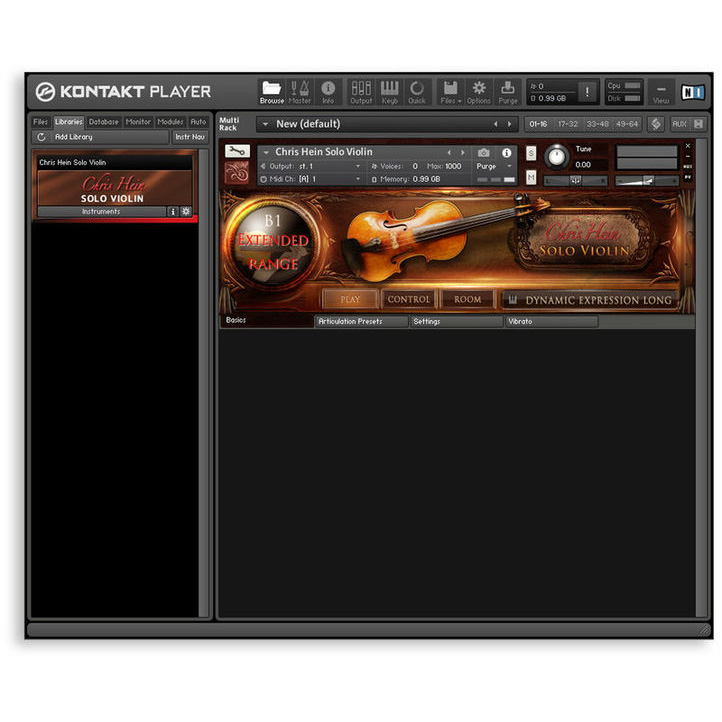Take a snapshot with the camera icon

pyautogui.click(x=483, y=152)
